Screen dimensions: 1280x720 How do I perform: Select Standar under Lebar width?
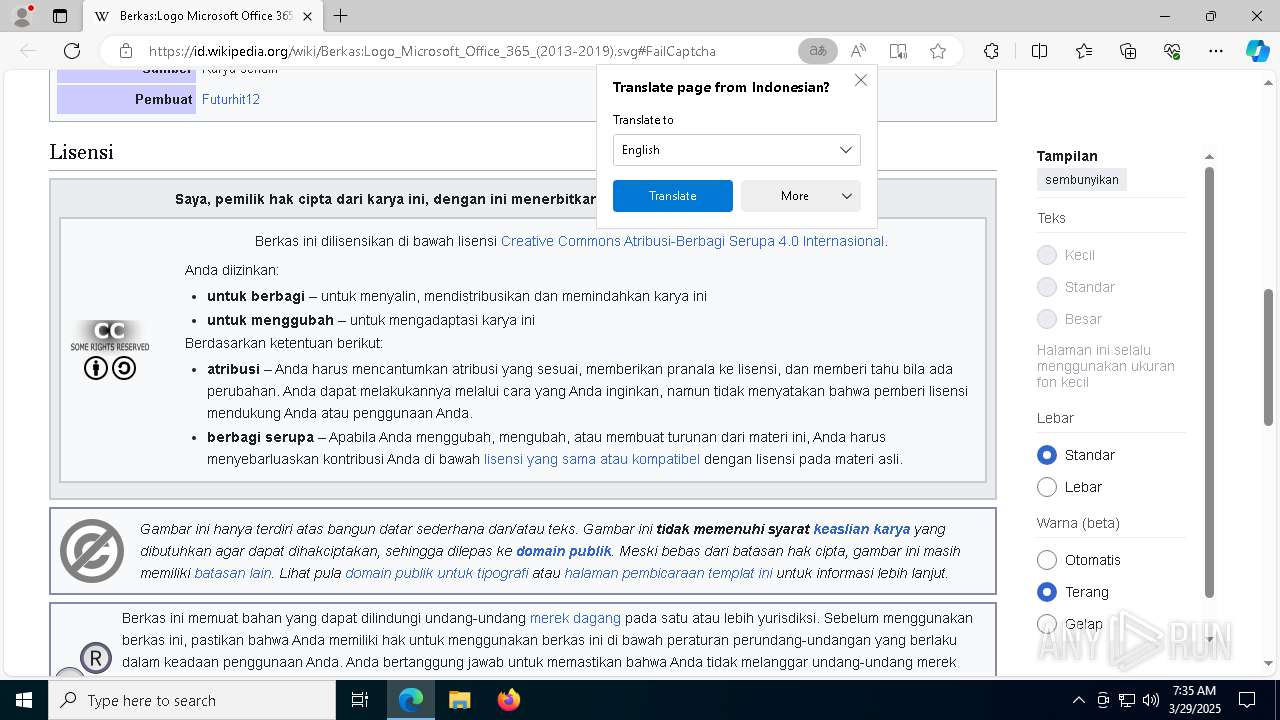(x=1047, y=455)
